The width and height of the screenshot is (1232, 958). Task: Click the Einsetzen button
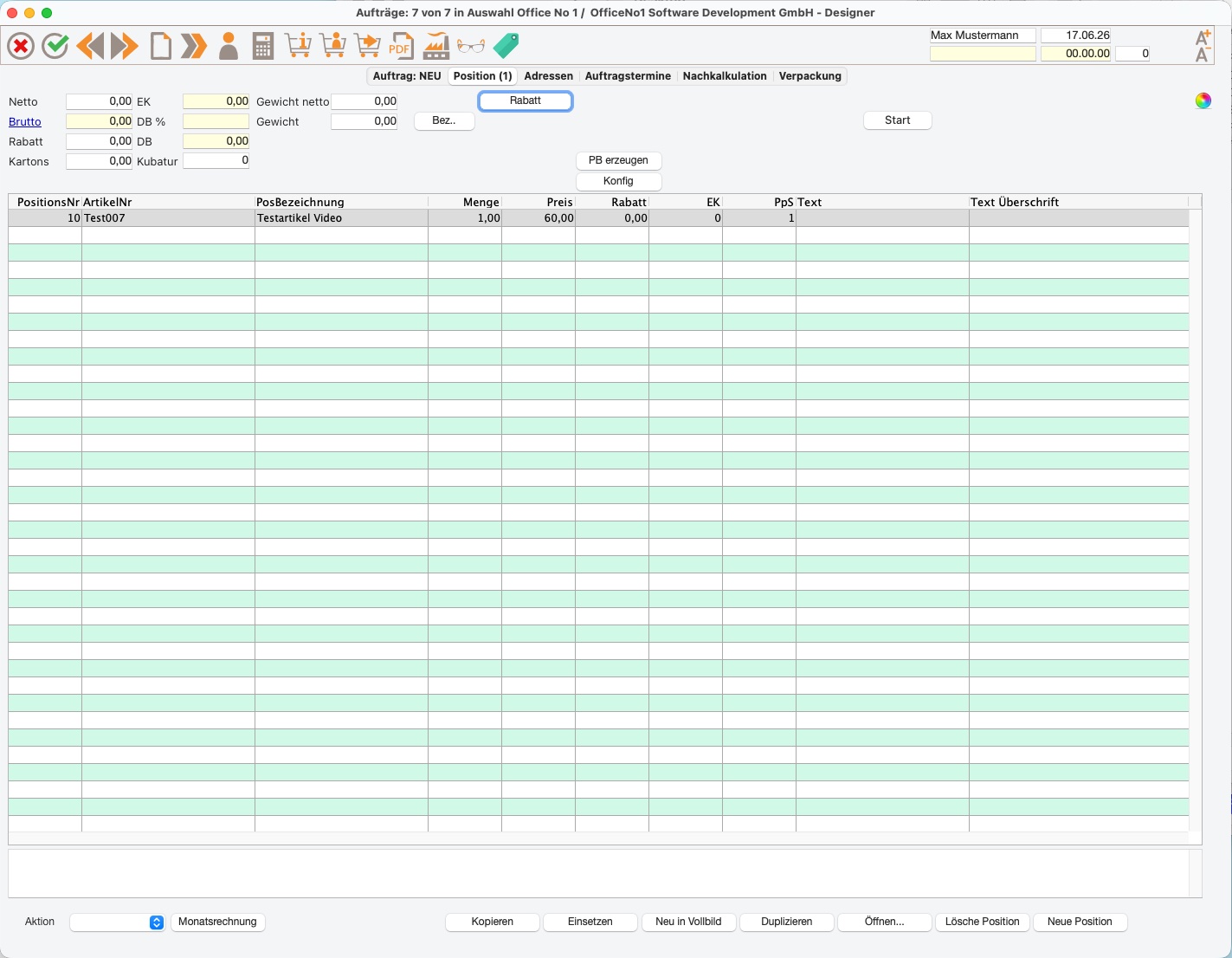[590, 922]
